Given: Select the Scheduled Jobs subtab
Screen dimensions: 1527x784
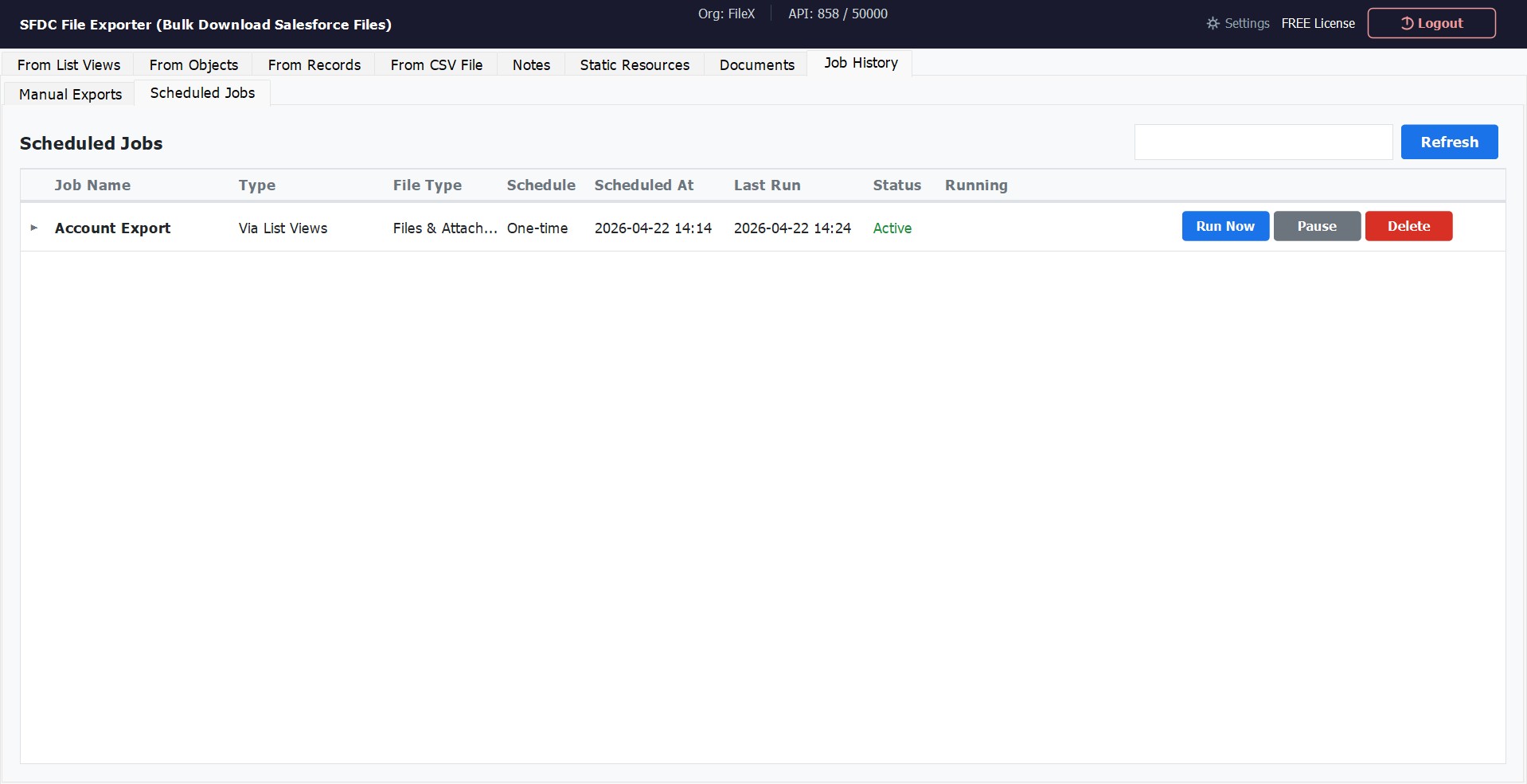Looking at the screenshot, I should point(201,92).
